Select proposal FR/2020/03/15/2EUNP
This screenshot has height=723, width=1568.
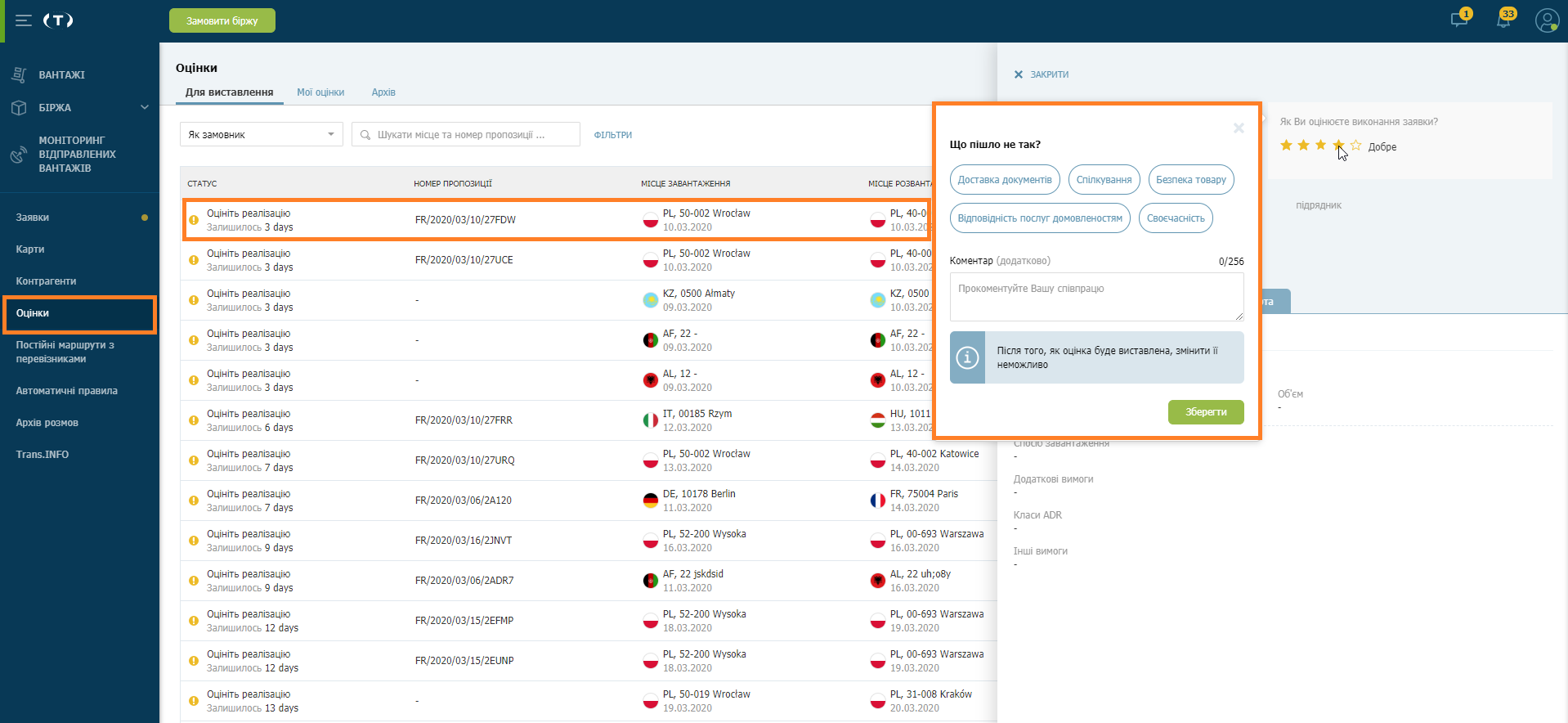point(464,661)
